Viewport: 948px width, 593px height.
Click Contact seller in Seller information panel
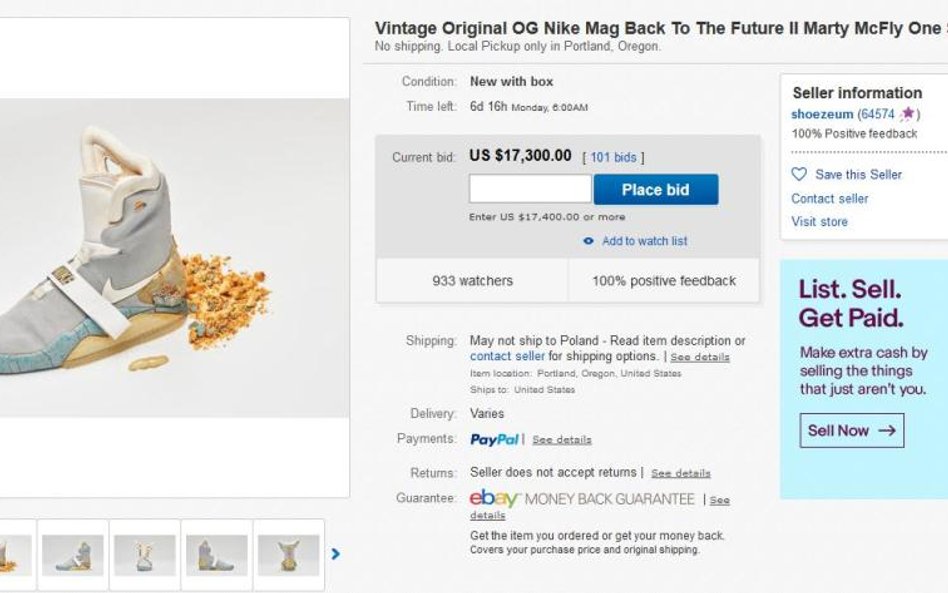click(830, 198)
